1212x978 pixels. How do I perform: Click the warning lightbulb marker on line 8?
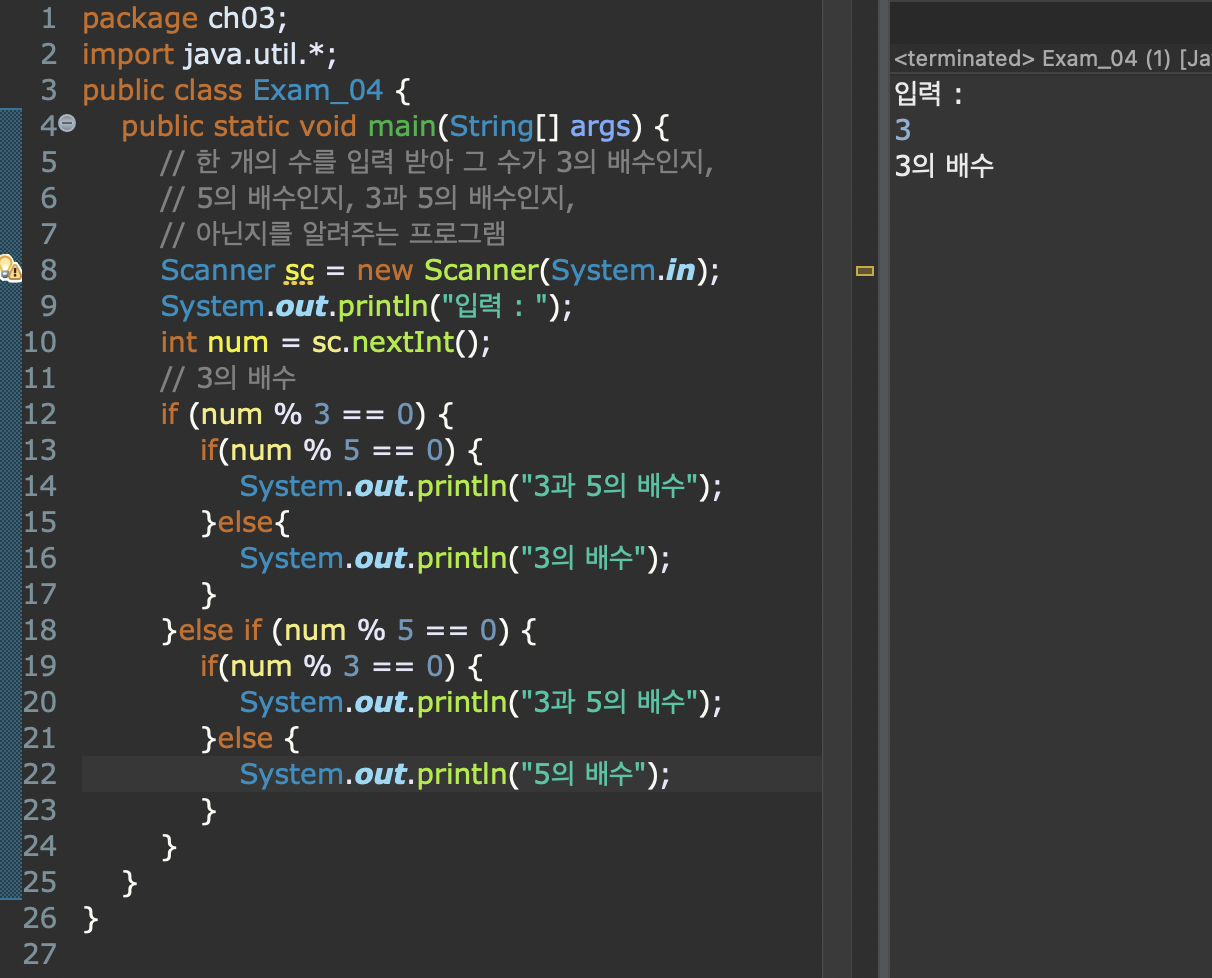tap(9, 268)
